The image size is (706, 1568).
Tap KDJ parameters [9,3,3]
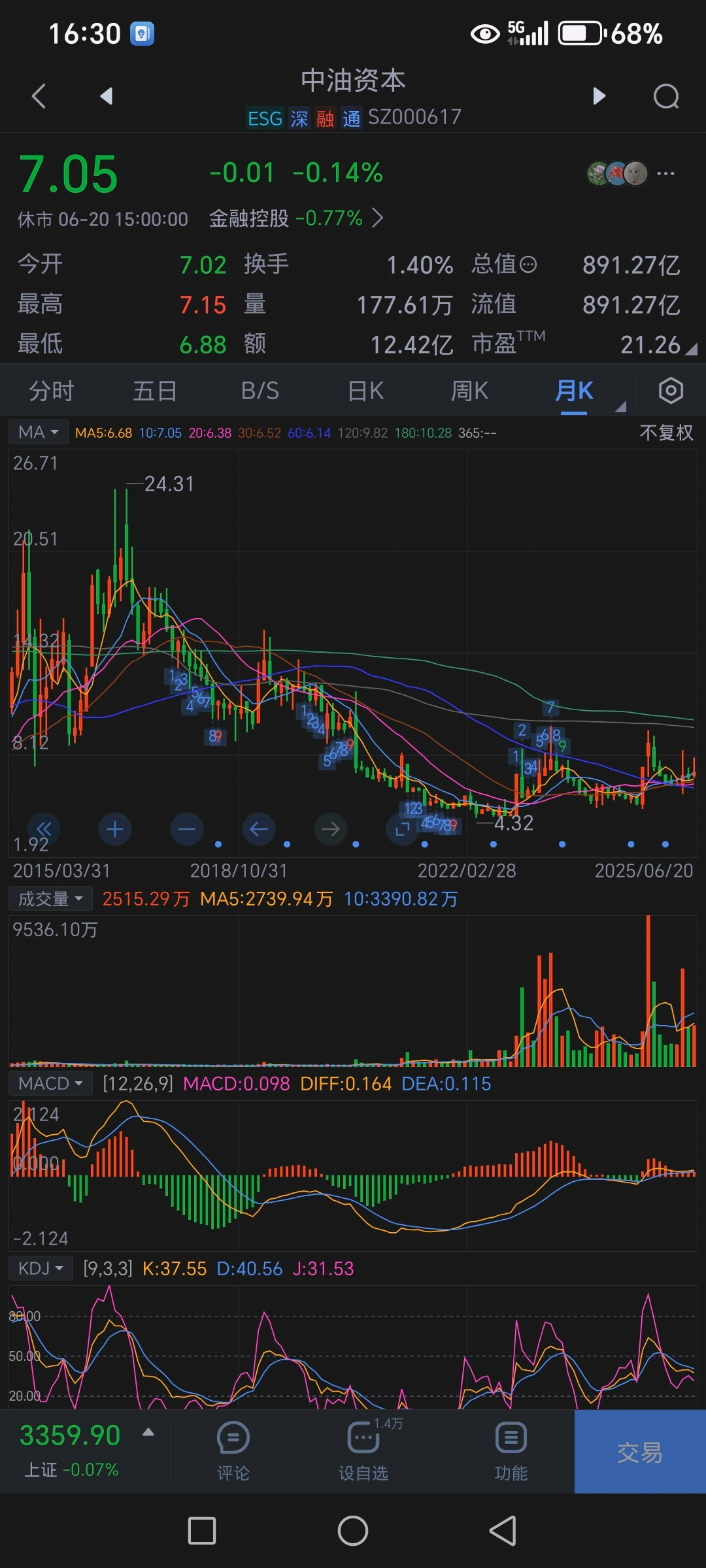[x=108, y=1269]
